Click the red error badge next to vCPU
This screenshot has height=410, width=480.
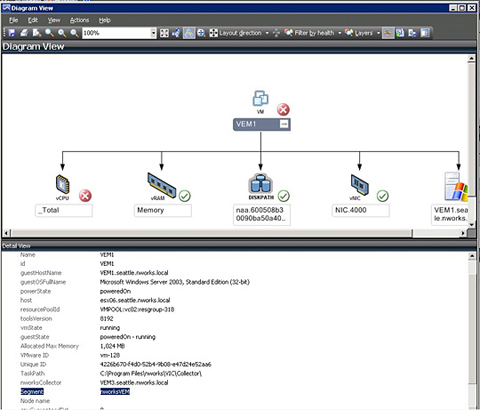85,196
